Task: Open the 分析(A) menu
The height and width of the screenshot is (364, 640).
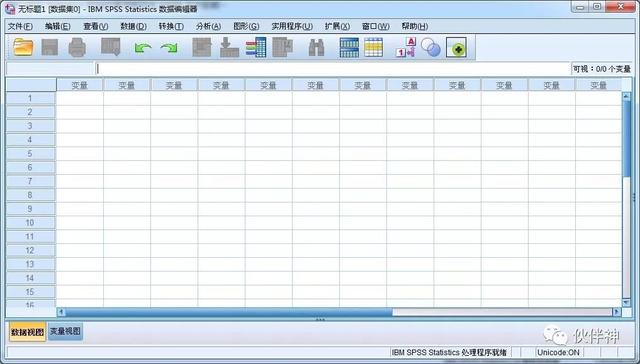Action: 209,26
